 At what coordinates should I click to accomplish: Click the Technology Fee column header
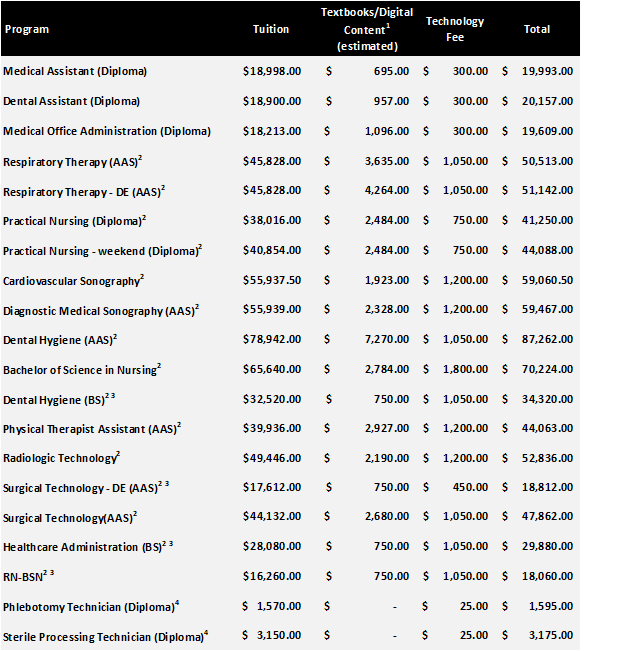point(455,28)
